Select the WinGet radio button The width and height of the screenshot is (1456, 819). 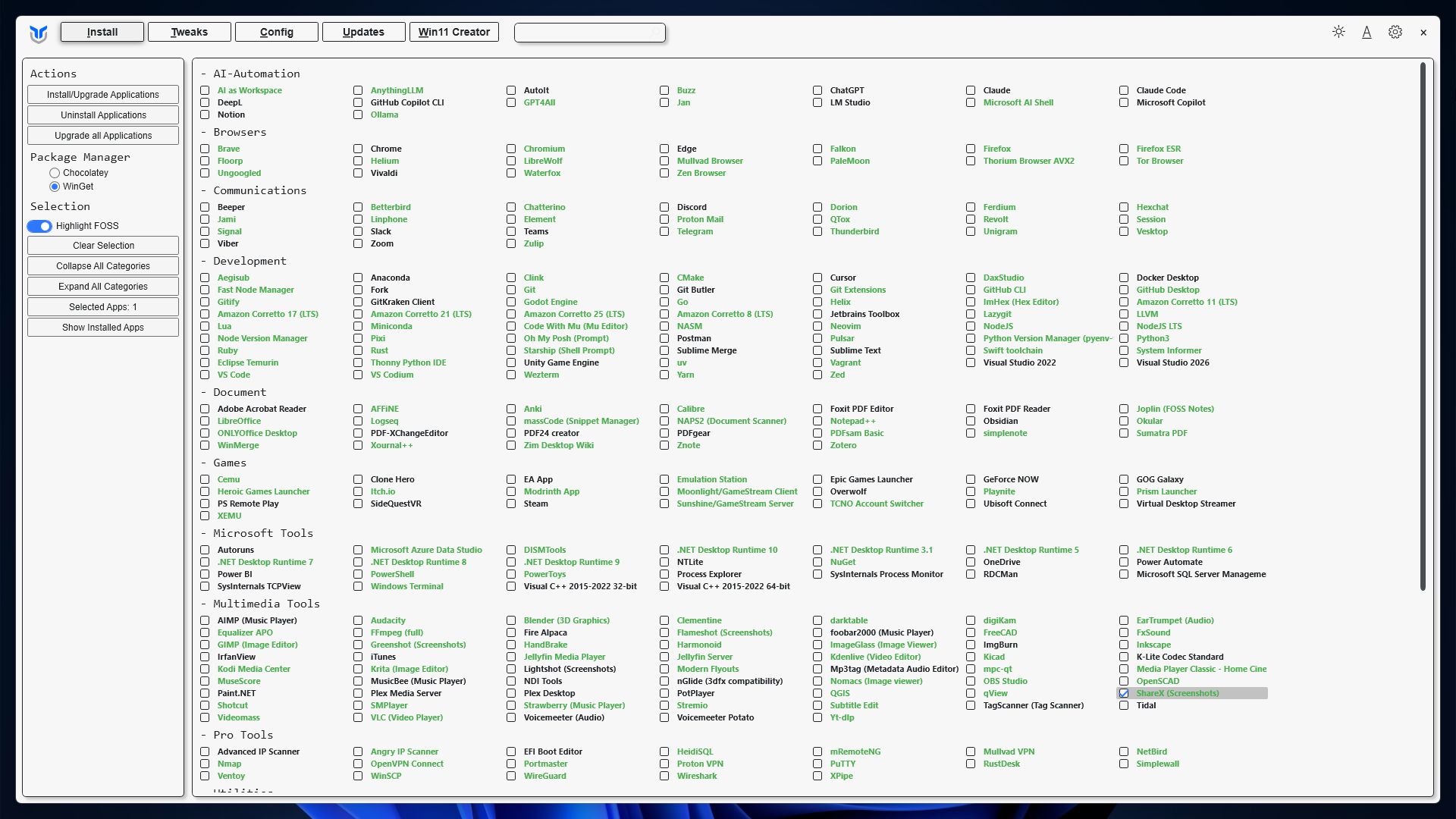click(55, 187)
